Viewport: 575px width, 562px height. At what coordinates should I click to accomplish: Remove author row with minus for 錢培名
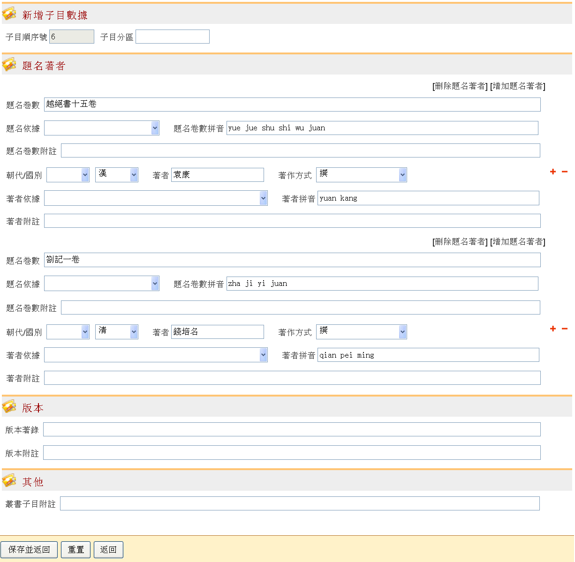click(x=564, y=329)
